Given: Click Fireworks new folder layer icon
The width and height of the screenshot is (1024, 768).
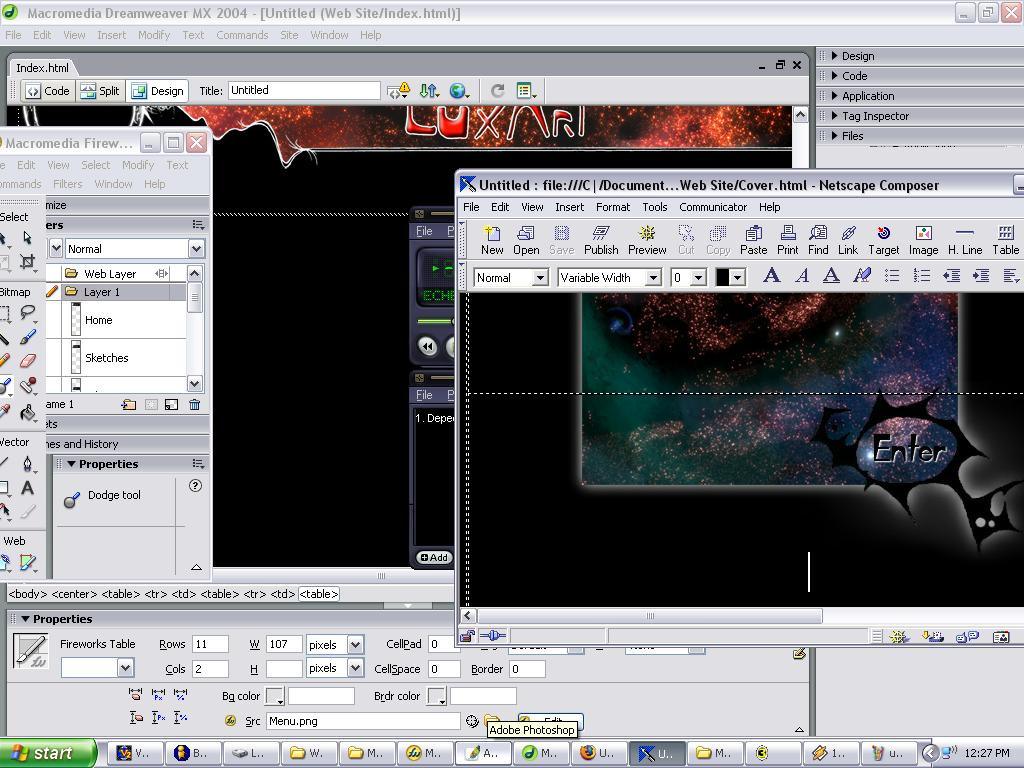Looking at the screenshot, I should [129, 404].
